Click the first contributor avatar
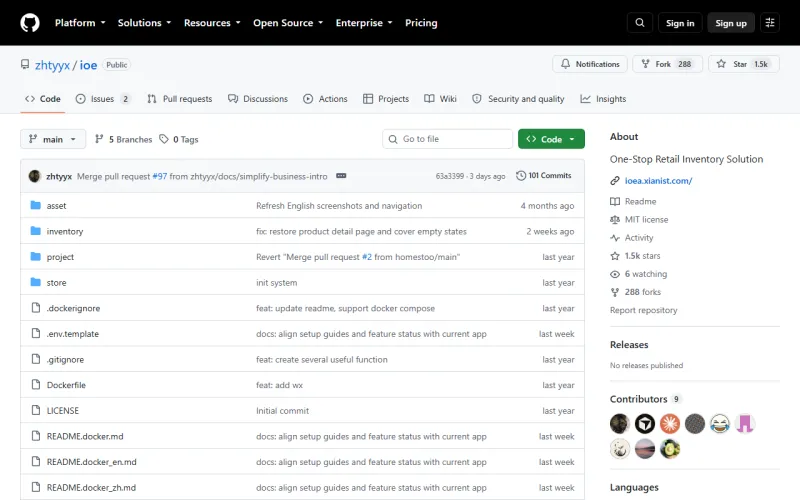This screenshot has width=800, height=500. [619, 423]
